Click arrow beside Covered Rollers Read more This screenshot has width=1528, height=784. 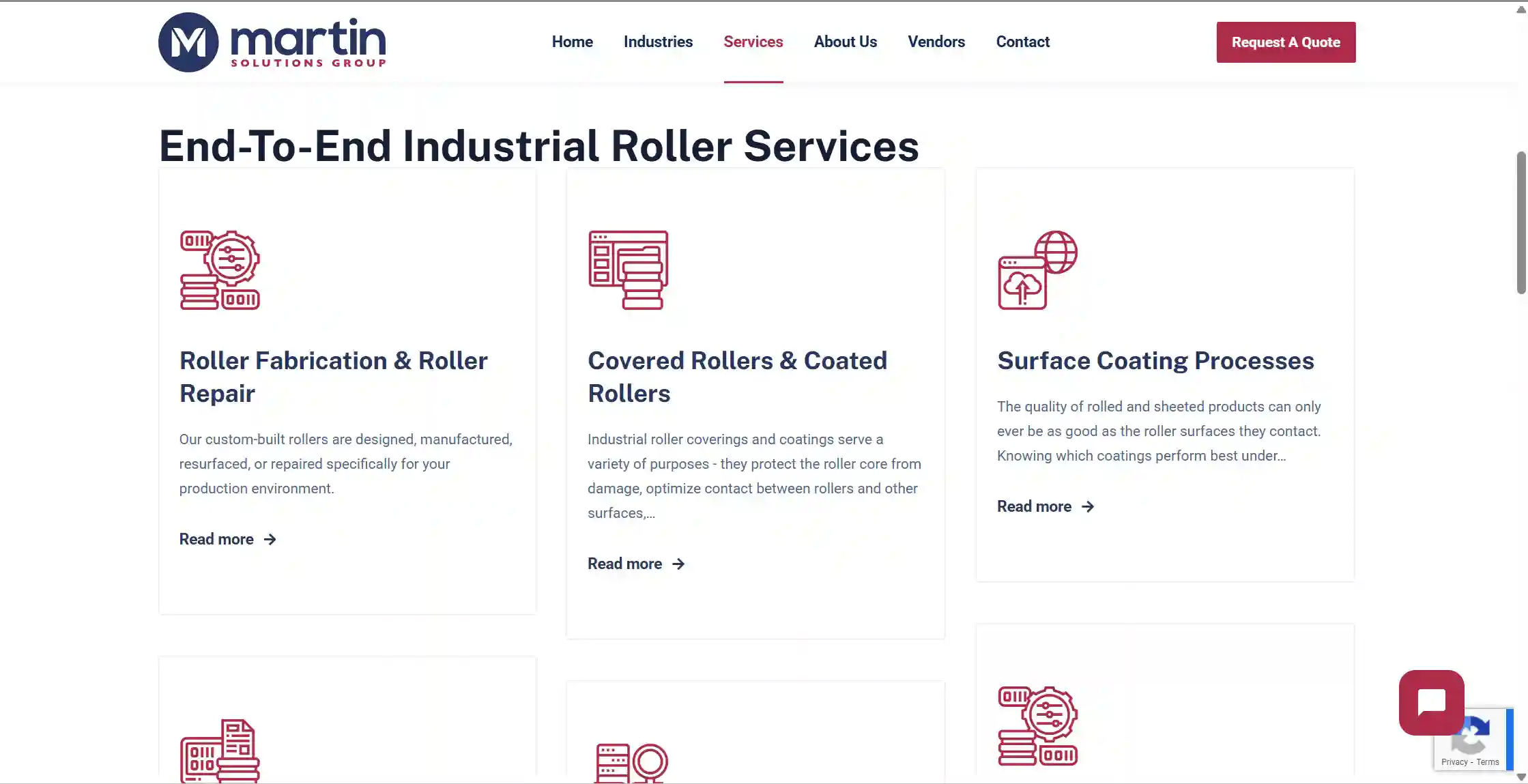[678, 564]
